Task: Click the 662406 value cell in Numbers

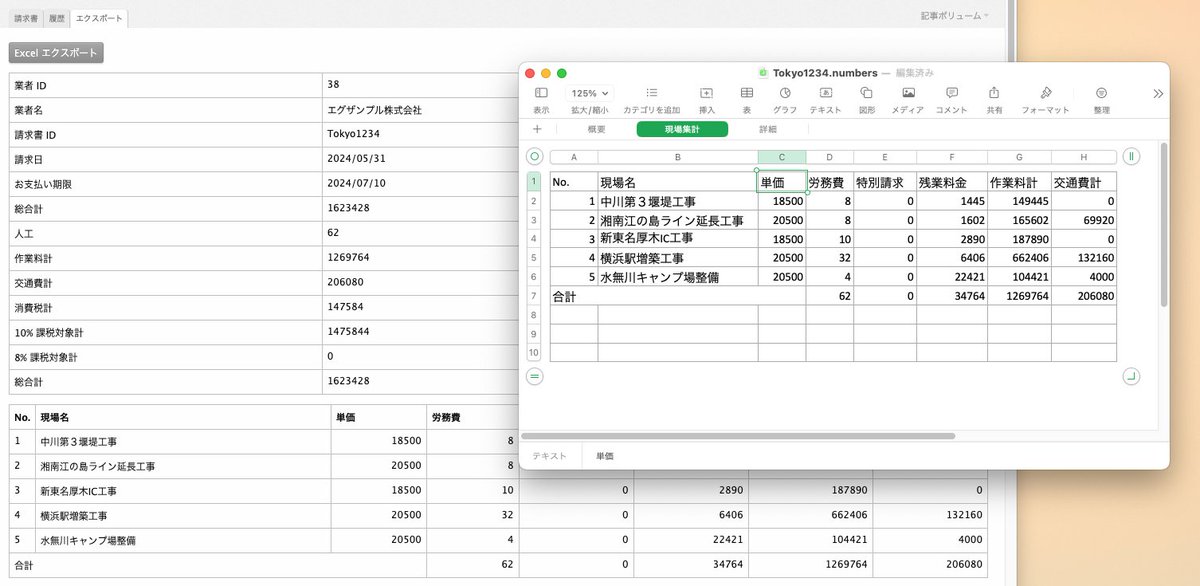Action: coord(1019,258)
